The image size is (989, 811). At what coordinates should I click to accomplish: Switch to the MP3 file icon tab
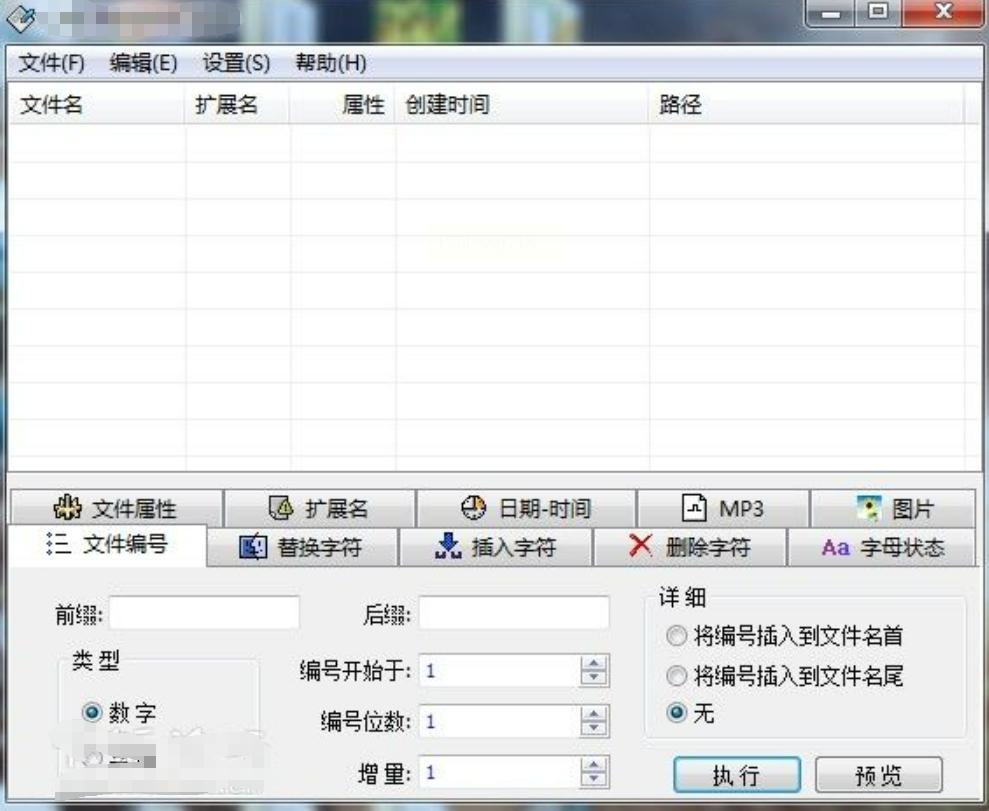click(x=723, y=508)
